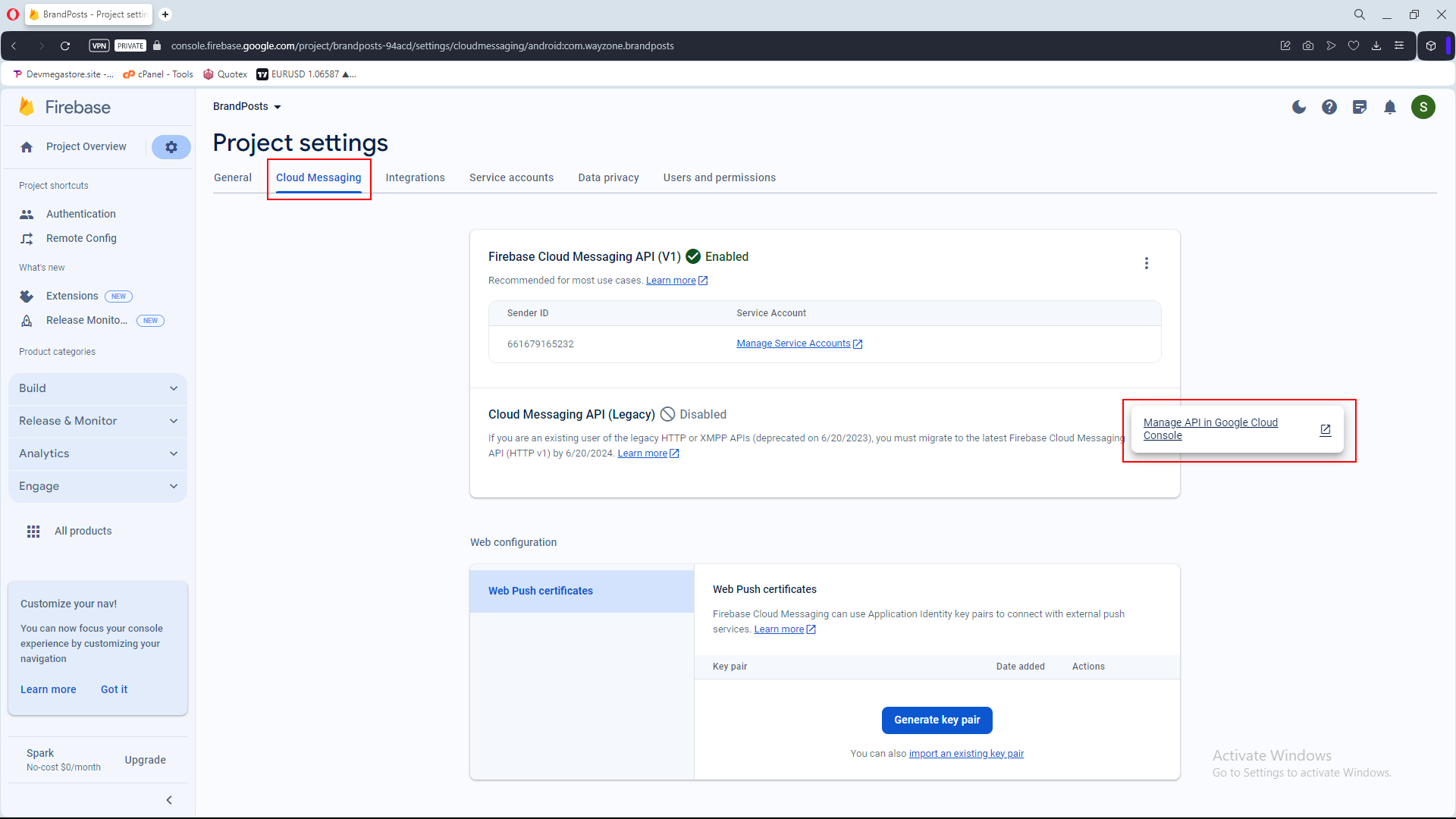Viewport: 1456px width, 819px height.
Task: Click Got it in nav customize card
Action: (x=114, y=689)
